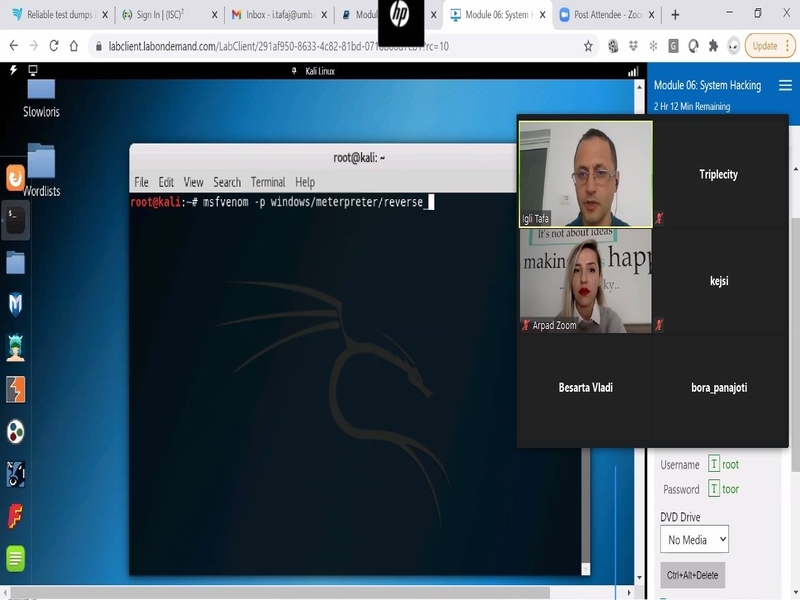Click the Chrome extensions puzzle icon

(x=713, y=46)
